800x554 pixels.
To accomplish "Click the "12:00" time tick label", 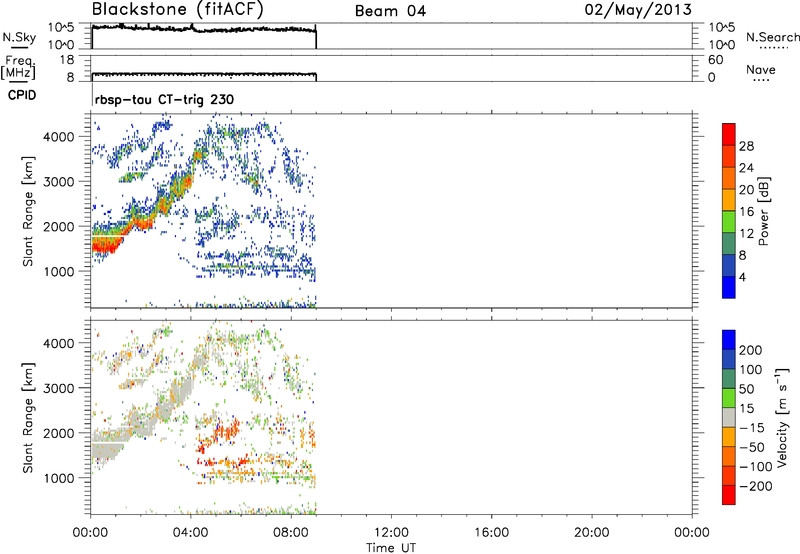I will pyautogui.click(x=391, y=533).
